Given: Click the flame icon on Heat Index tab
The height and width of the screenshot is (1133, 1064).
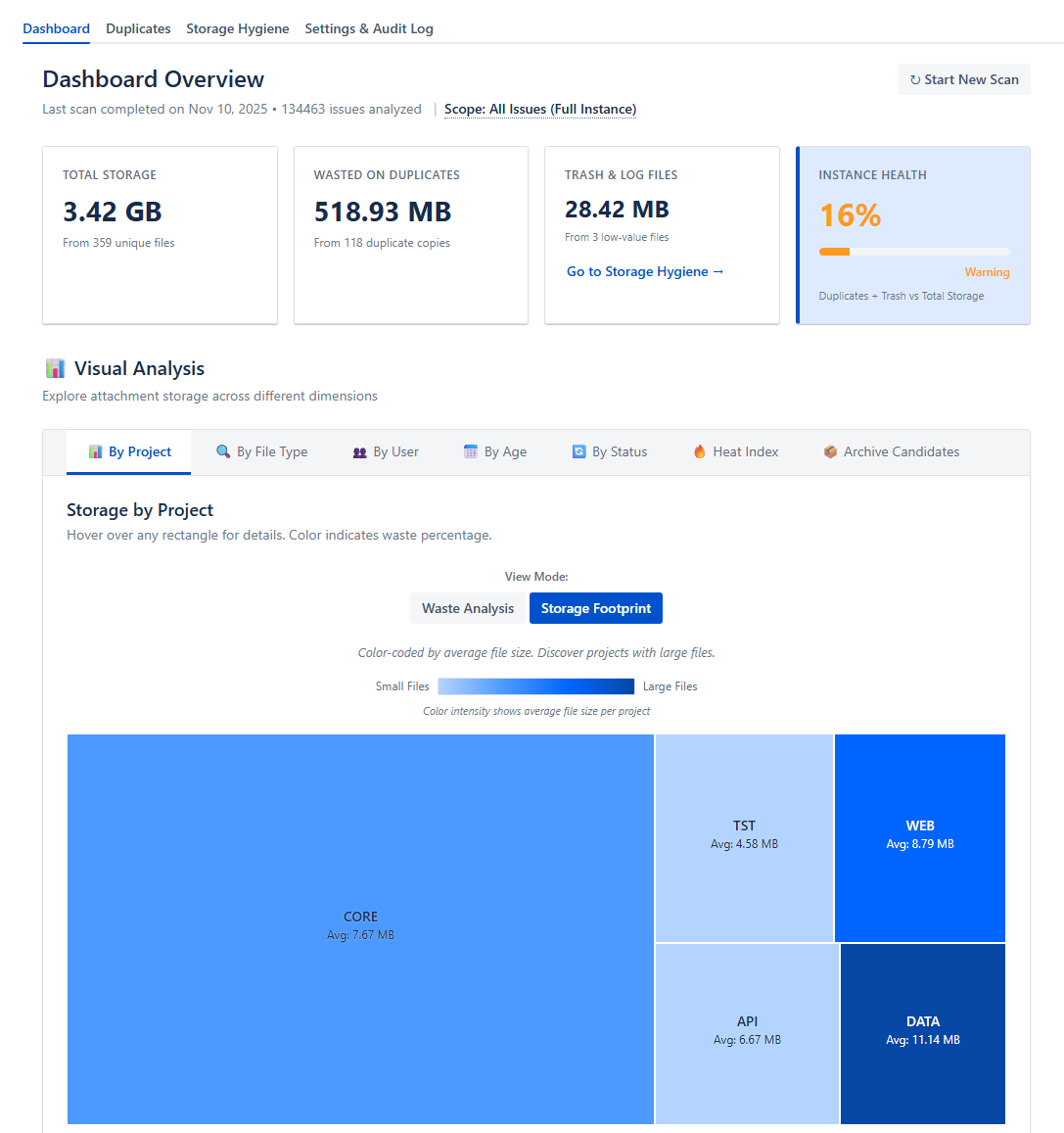Looking at the screenshot, I should [x=699, y=451].
